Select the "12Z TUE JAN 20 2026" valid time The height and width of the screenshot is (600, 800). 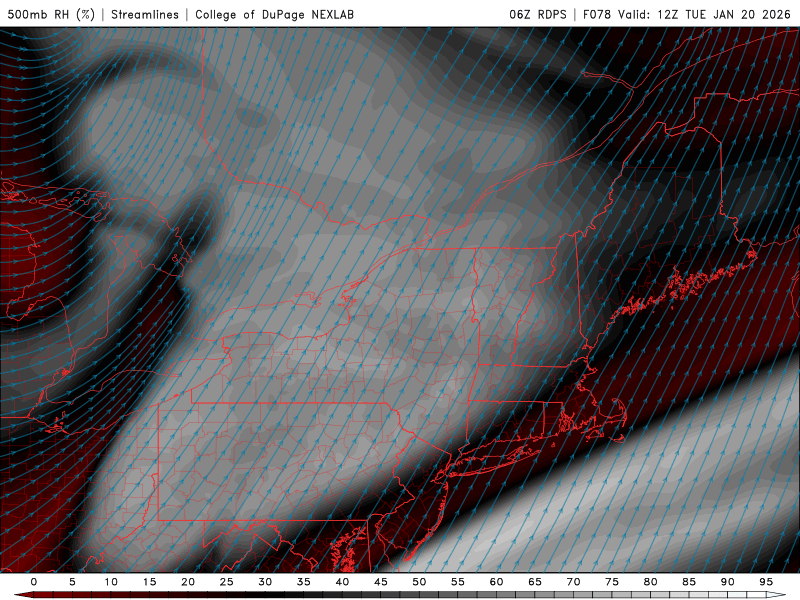coord(724,14)
